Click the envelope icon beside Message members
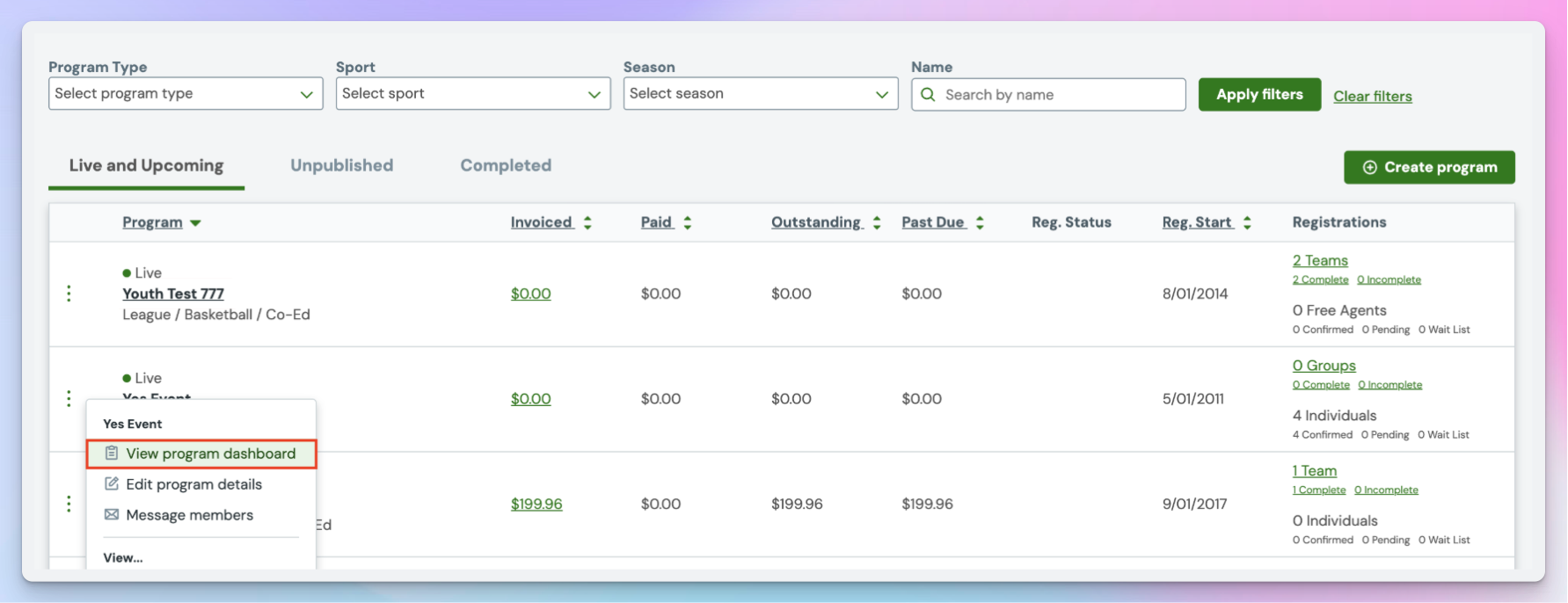 pos(112,515)
